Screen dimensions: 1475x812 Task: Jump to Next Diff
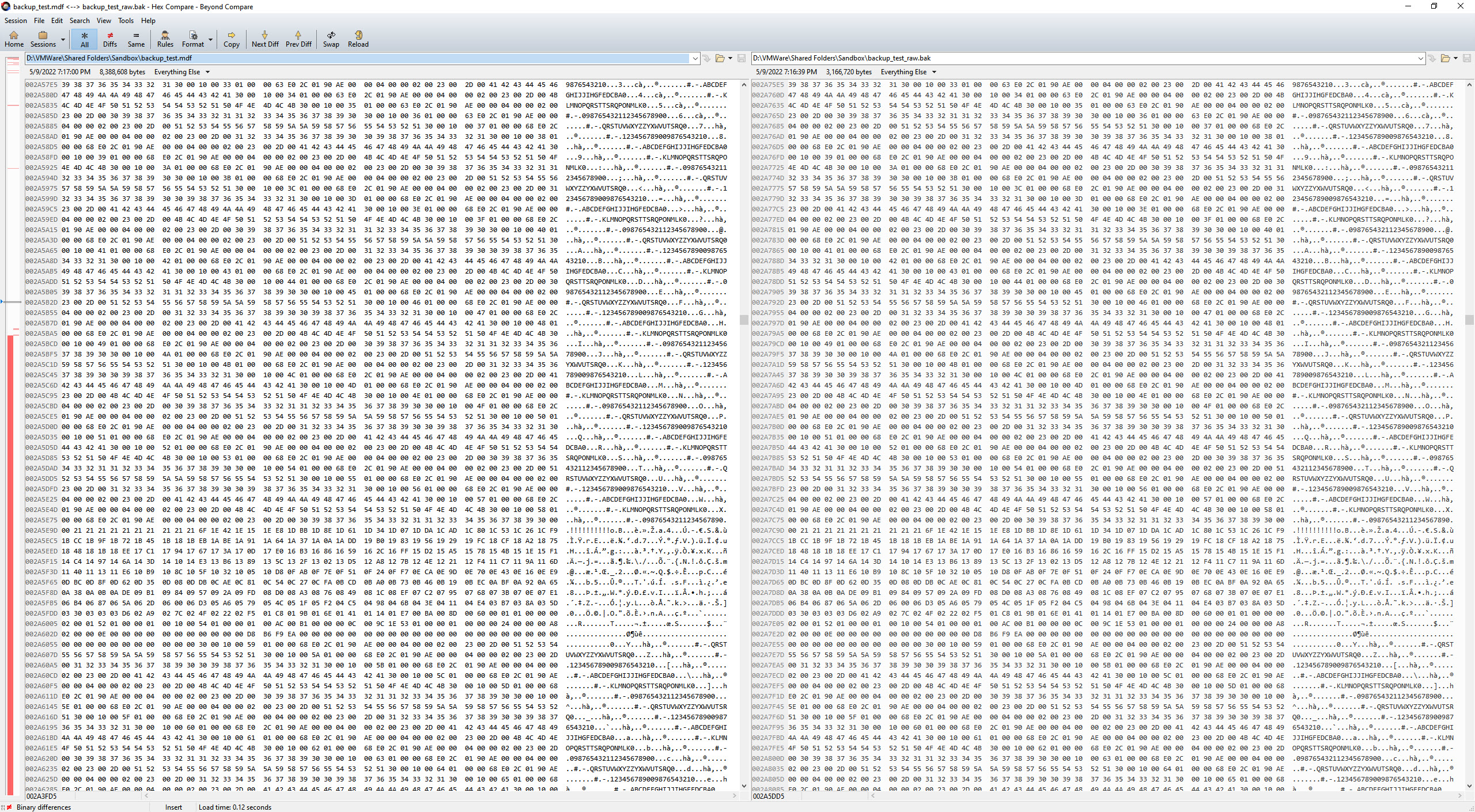pyautogui.click(x=265, y=39)
